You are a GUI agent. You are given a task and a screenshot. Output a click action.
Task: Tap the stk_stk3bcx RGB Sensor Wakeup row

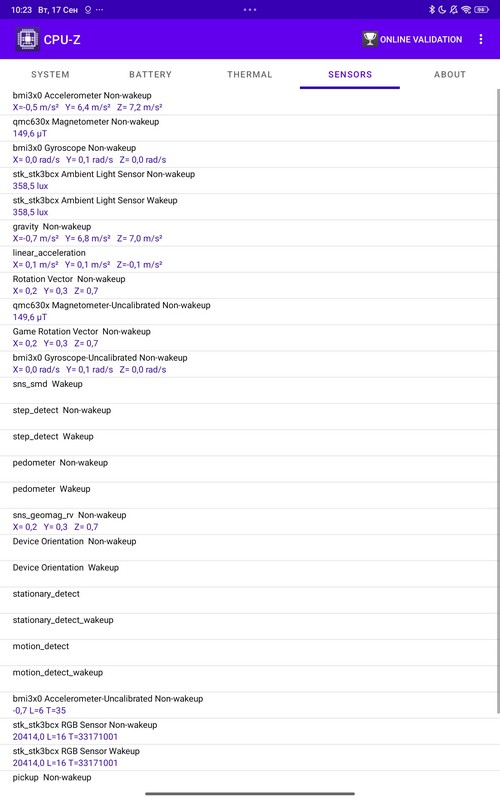(x=248, y=757)
